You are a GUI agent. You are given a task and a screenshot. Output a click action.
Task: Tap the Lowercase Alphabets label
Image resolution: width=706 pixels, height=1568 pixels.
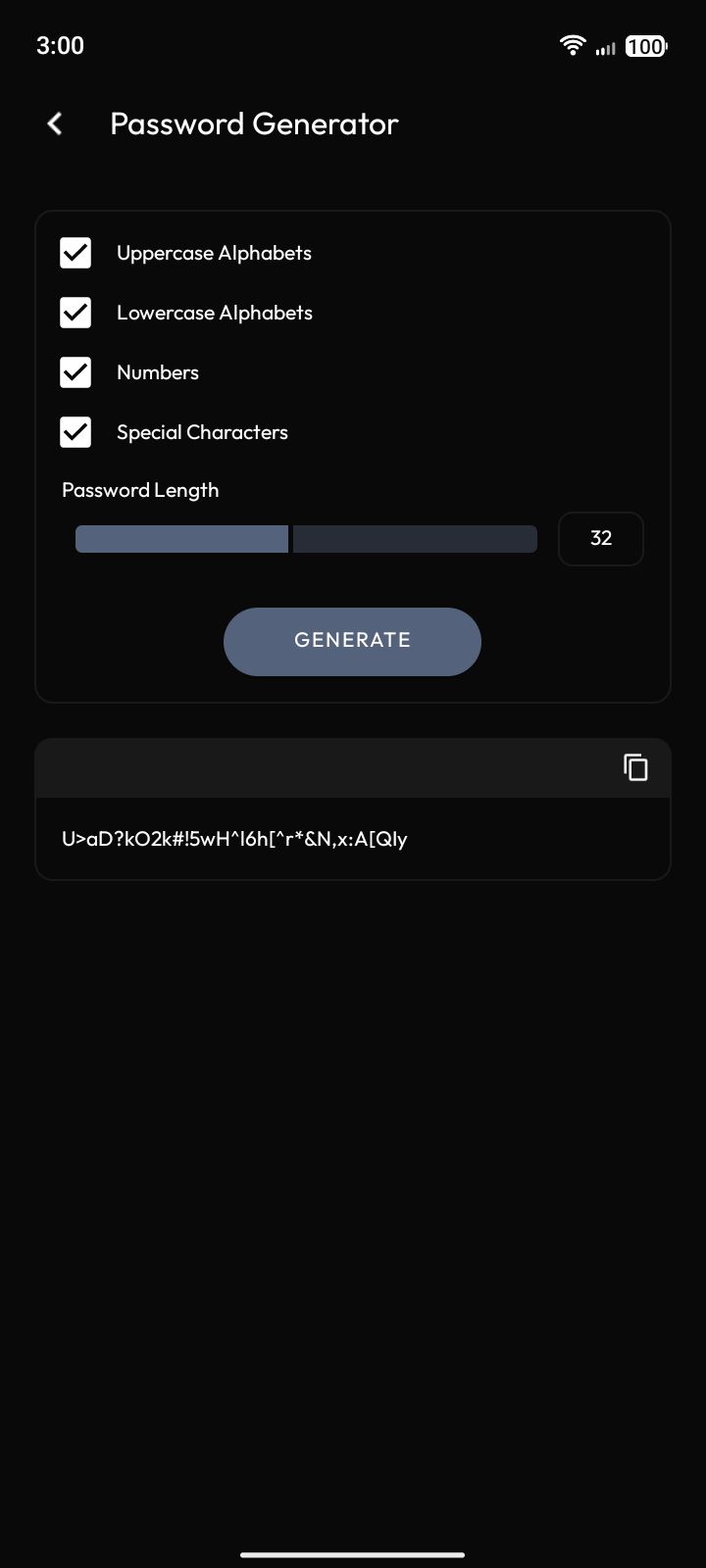215,313
